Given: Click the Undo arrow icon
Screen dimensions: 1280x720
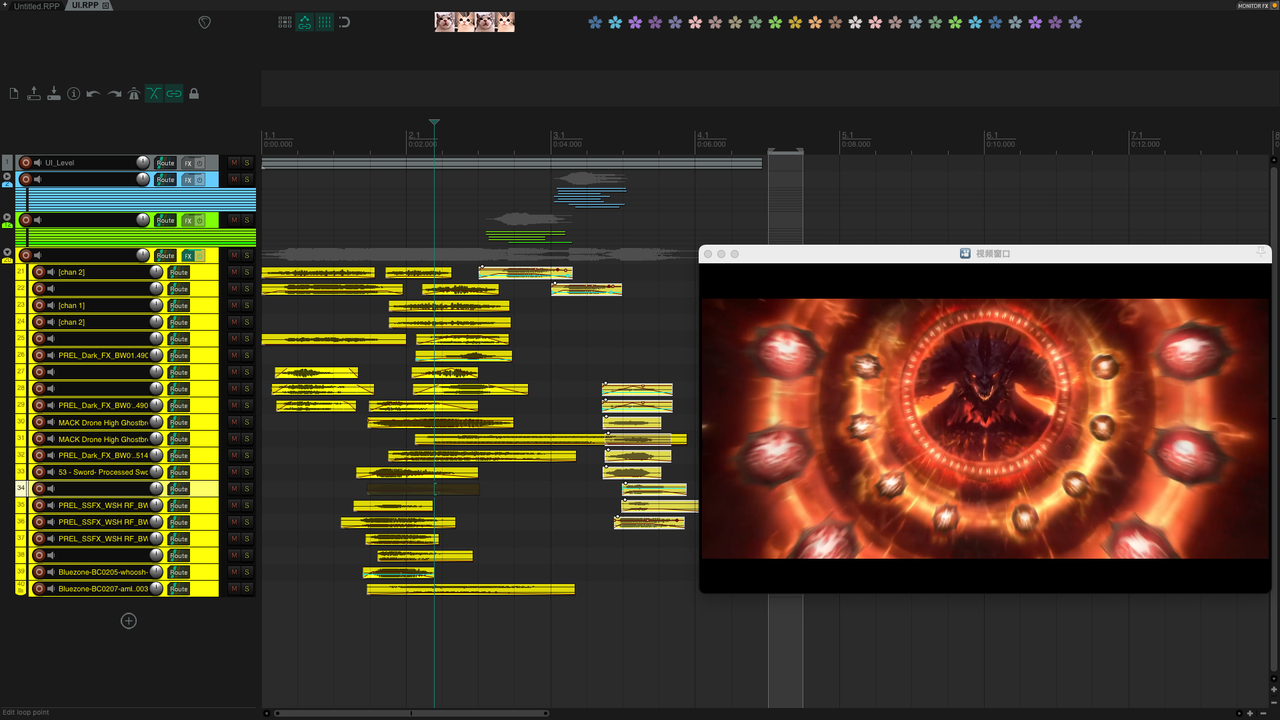Looking at the screenshot, I should tap(93, 94).
